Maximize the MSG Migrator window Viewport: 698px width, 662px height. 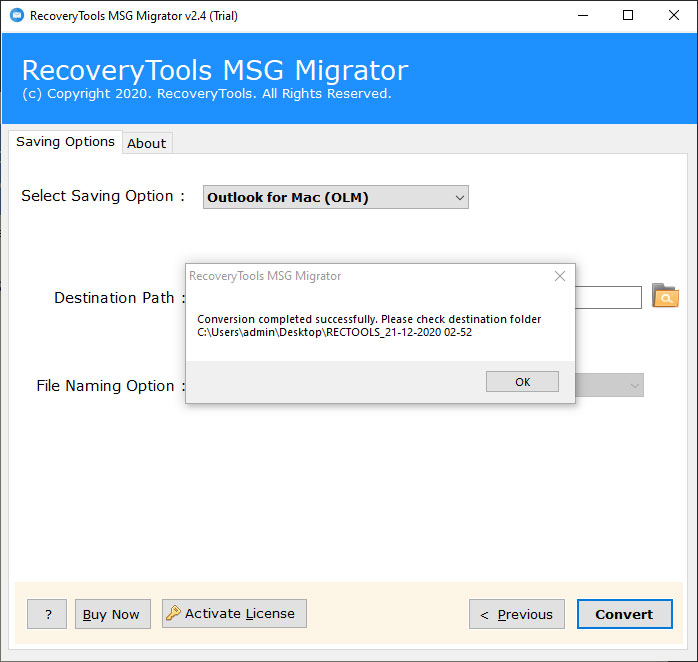(x=628, y=16)
